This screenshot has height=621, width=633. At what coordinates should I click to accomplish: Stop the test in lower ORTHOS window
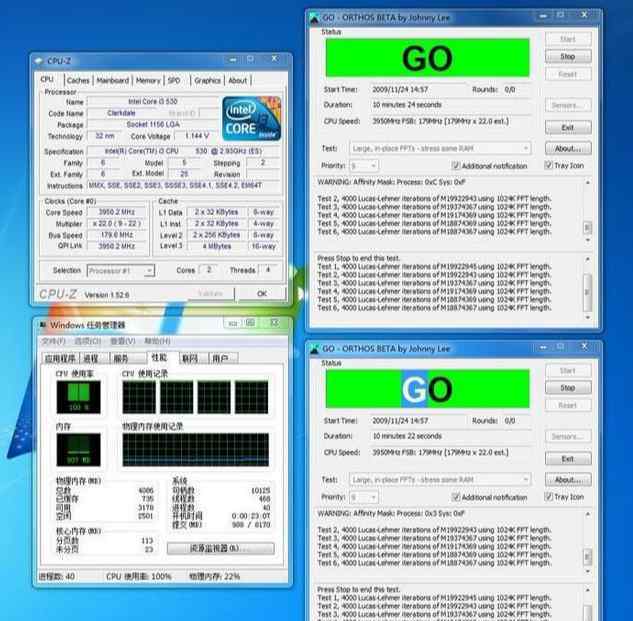click(568, 388)
